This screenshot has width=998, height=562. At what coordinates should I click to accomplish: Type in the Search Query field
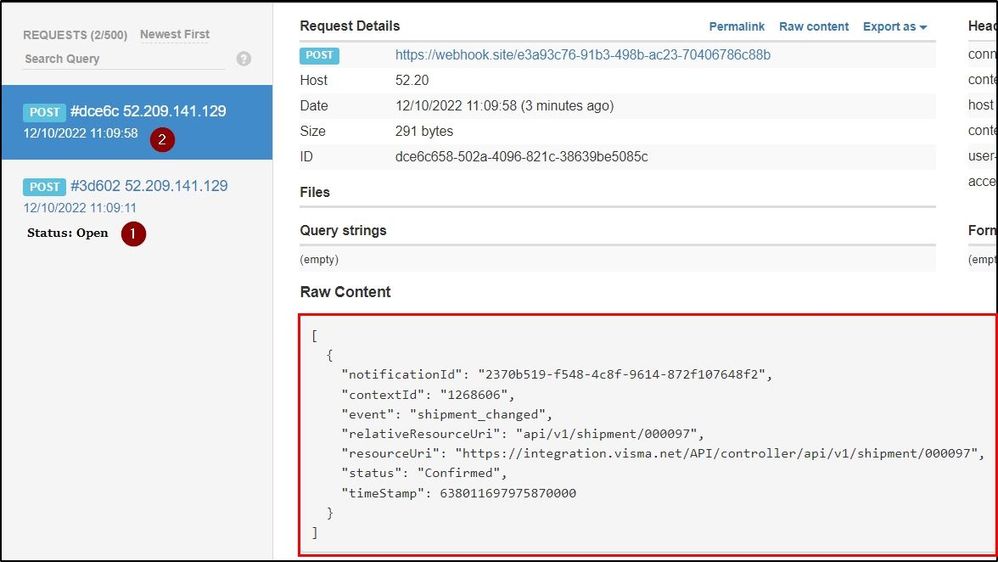124,59
